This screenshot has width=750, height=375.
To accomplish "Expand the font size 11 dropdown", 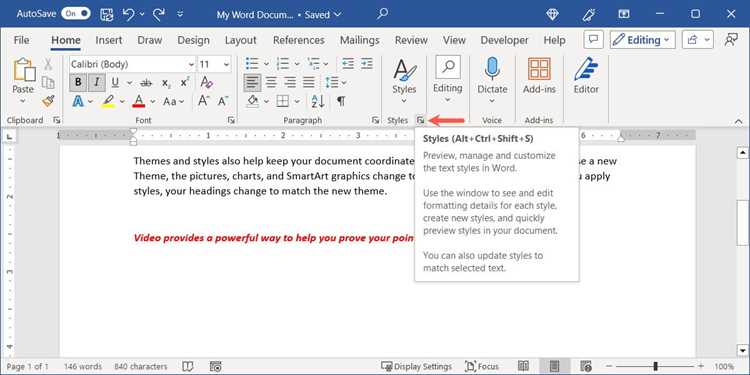I will pos(226,64).
